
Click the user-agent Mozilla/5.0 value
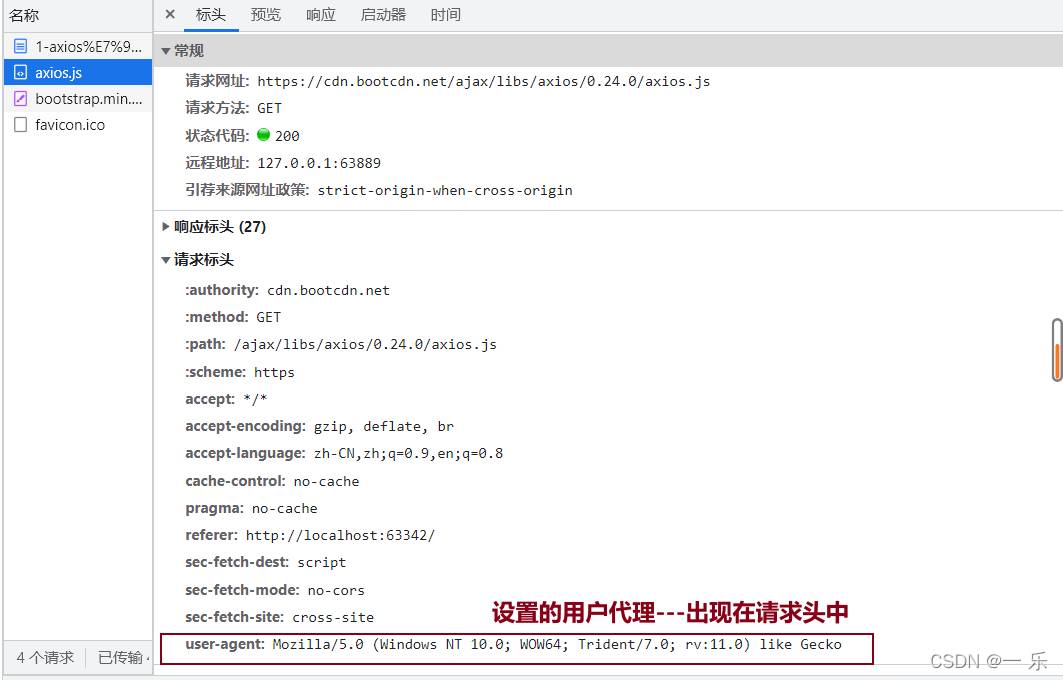pos(557,645)
